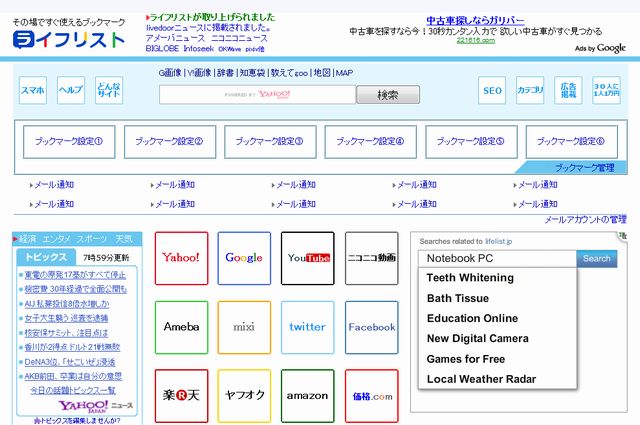
Task: Click the Ads by Google label
Action: pyautogui.click(x=600, y=48)
